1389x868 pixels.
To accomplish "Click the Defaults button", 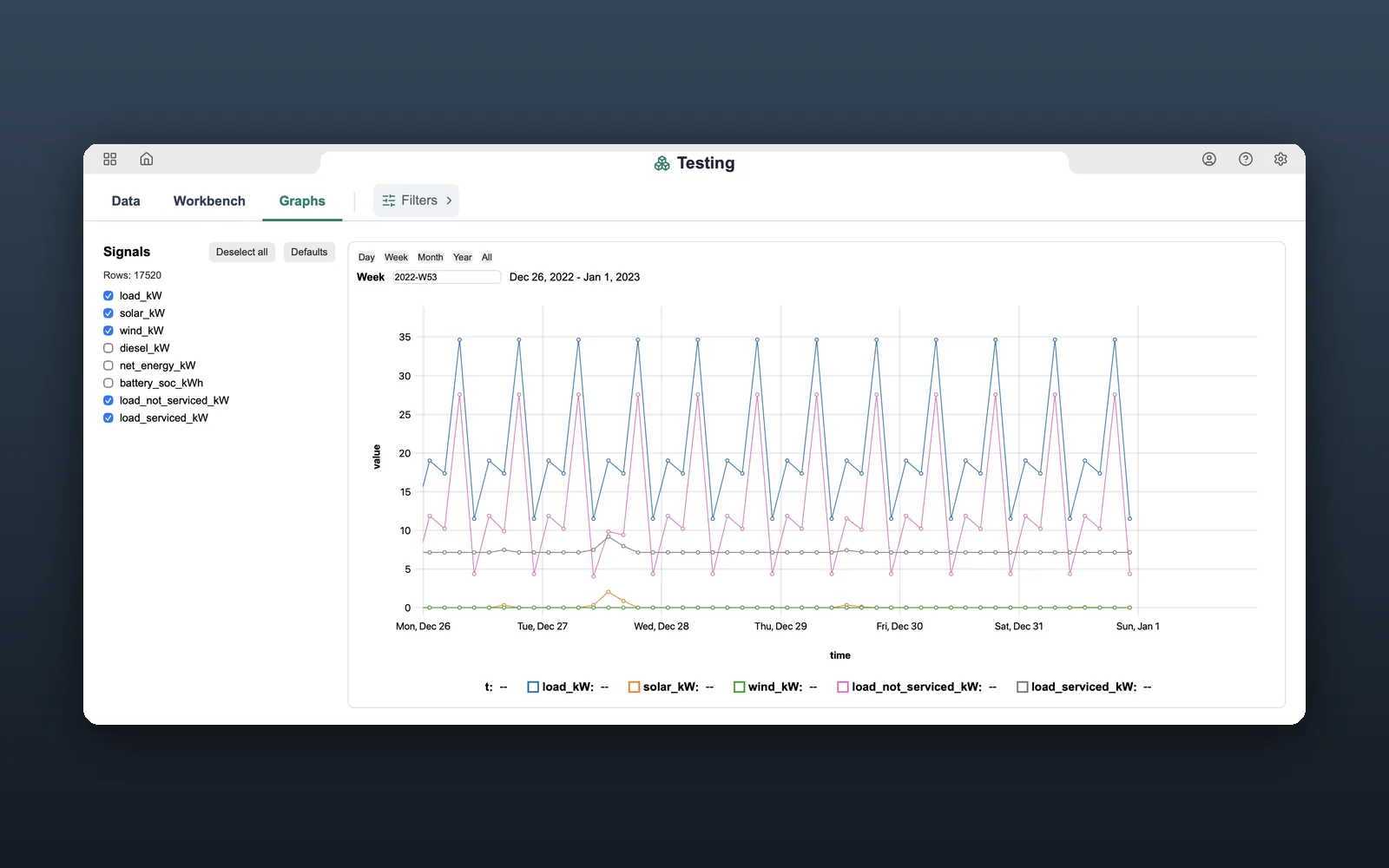I will (x=309, y=252).
